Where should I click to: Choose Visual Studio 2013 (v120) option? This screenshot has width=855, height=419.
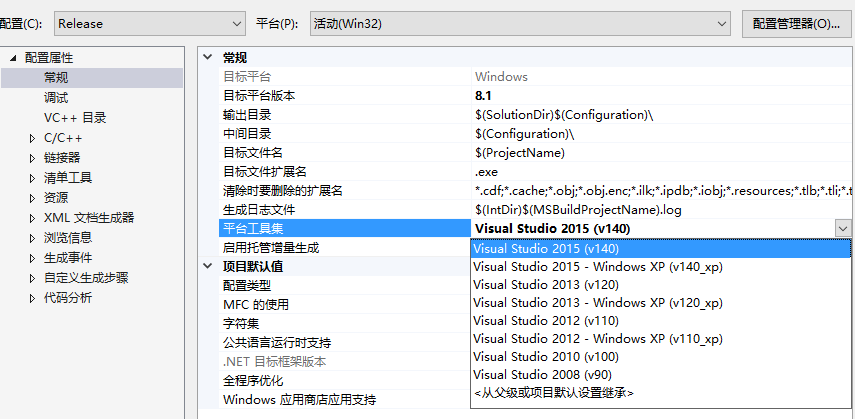pos(660,285)
